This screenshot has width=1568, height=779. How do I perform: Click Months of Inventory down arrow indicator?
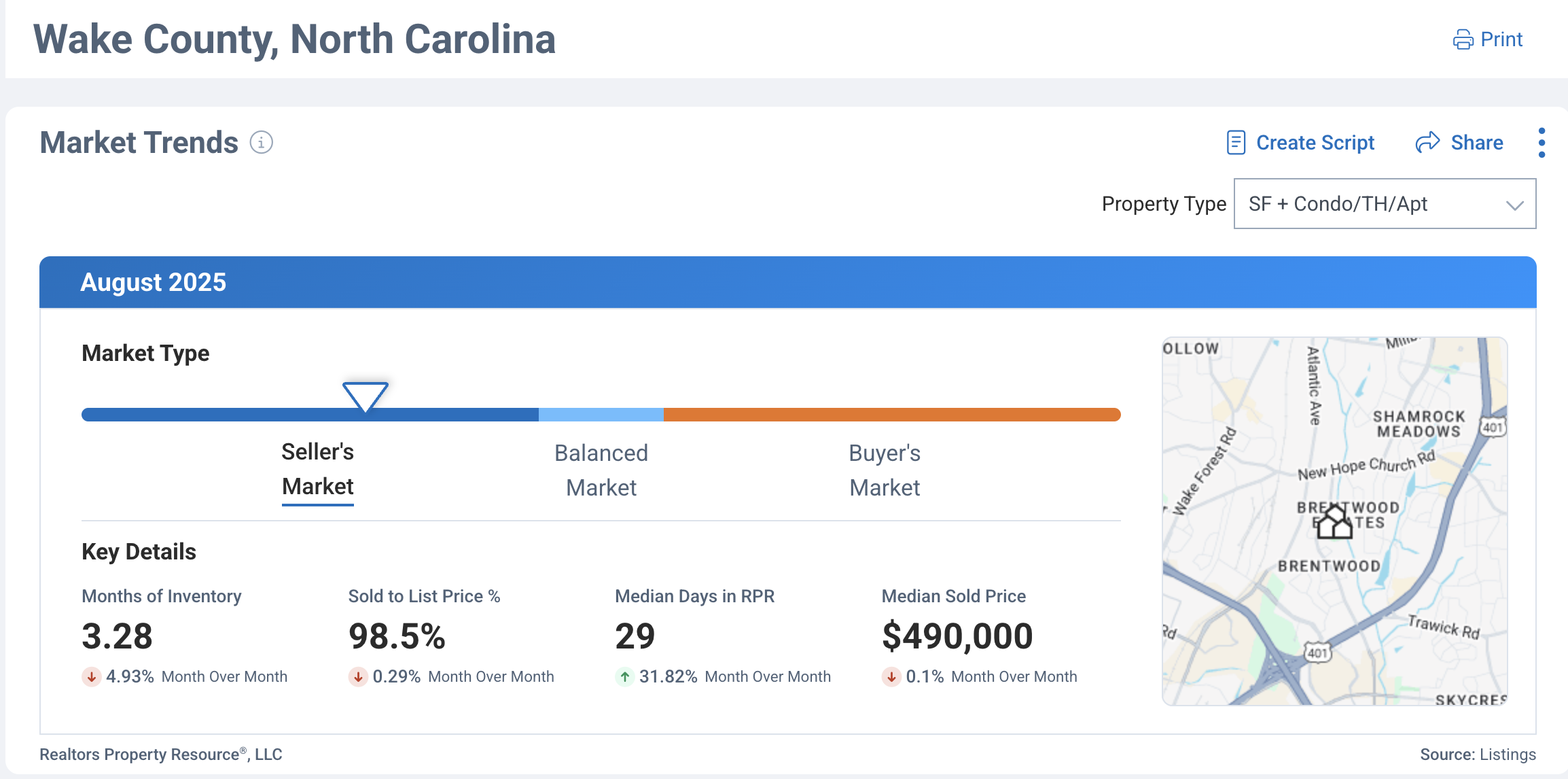tap(92, 677)
